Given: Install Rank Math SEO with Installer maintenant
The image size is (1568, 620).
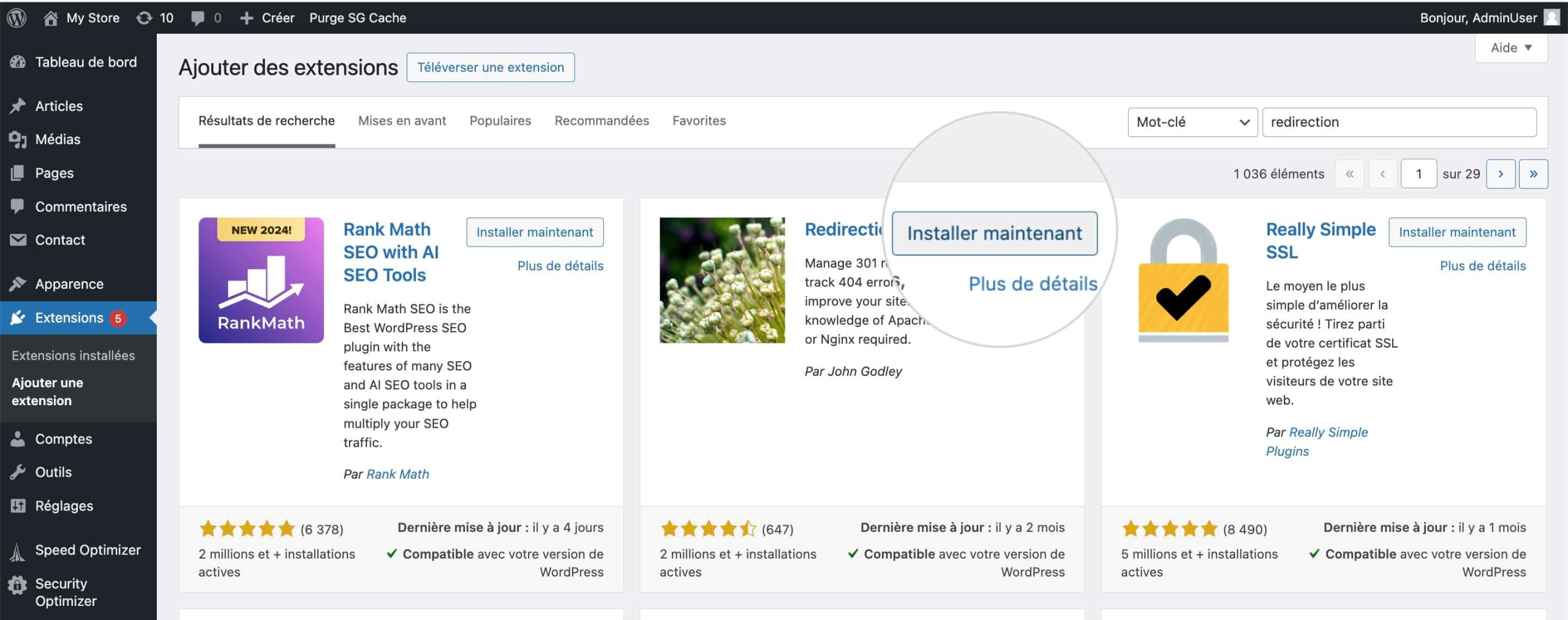Looking at the screenshot, I should pos(535,232).
